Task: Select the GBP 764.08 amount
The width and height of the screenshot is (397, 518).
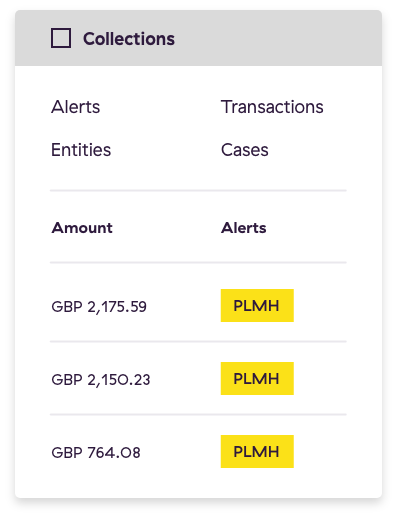Action: [96, 452]
